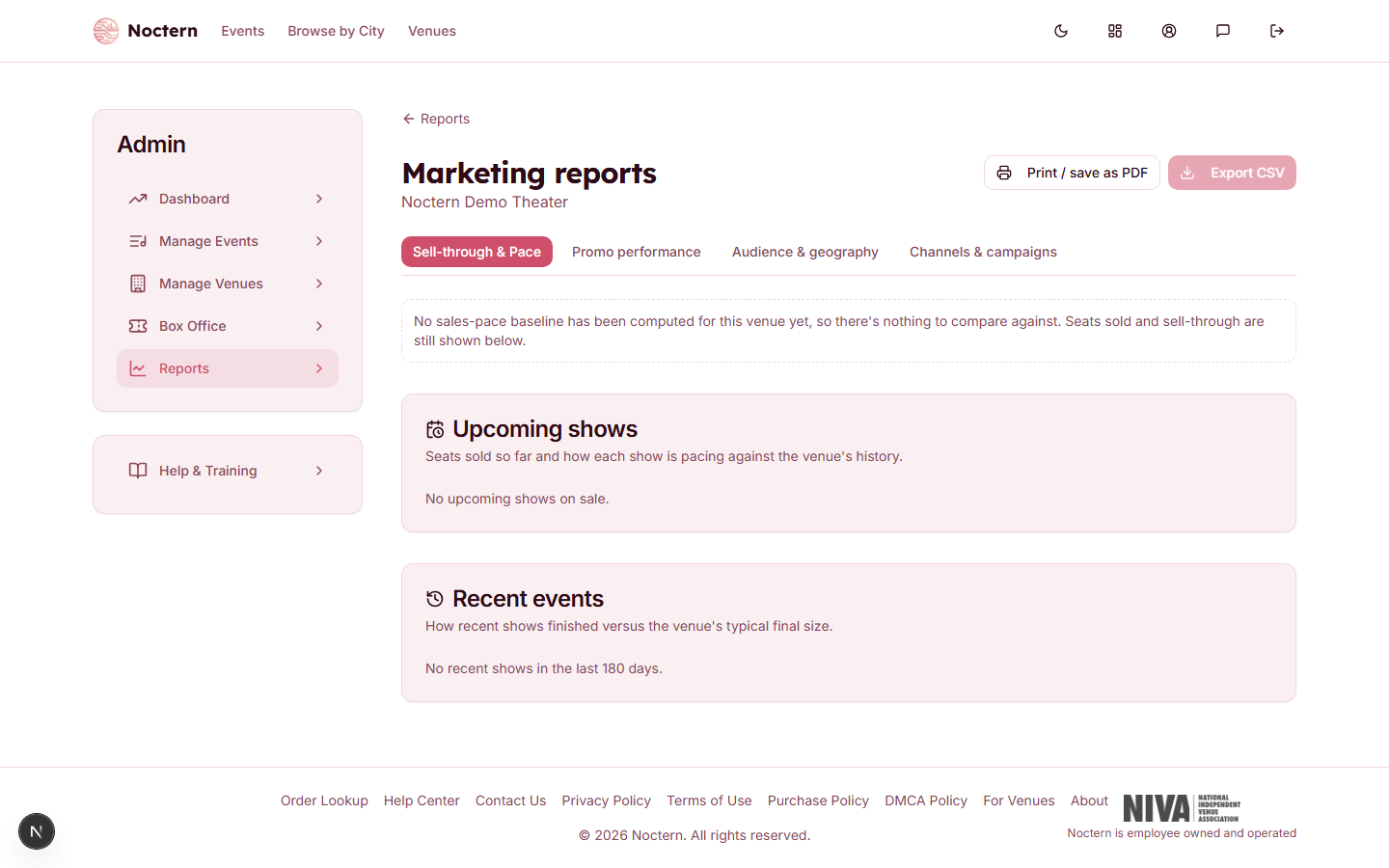The height and width of the screenshot is (868, 1389).
Task: Click the Help & Training book icon
Action: point(138,471)
